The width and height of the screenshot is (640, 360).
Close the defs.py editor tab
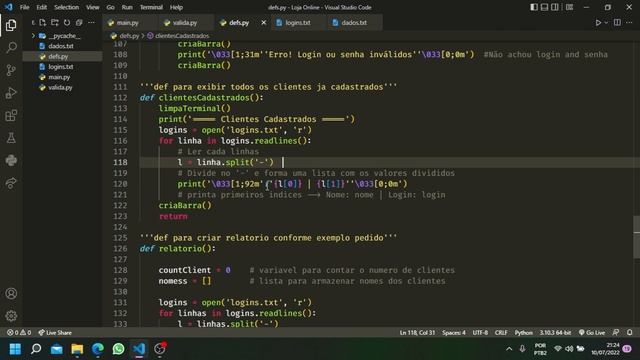tap(264, 23)
